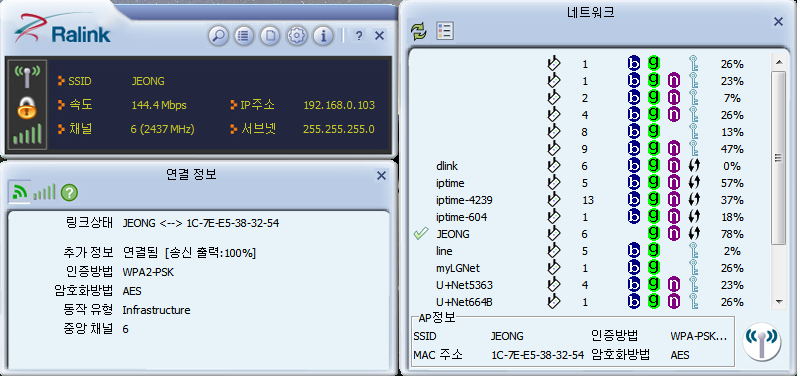Image resolution: width=797 pixels, height=376 pixels.
Task: Click the signal strength bars in status panel
Action: 27,135
